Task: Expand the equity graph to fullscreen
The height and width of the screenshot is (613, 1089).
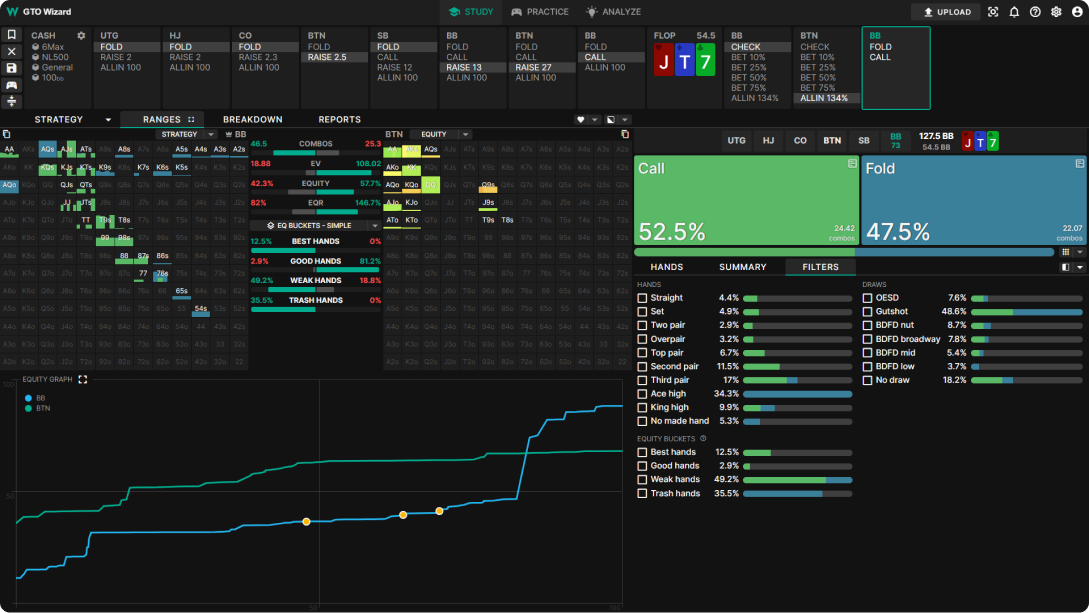Action: click(x=83, y=380)
